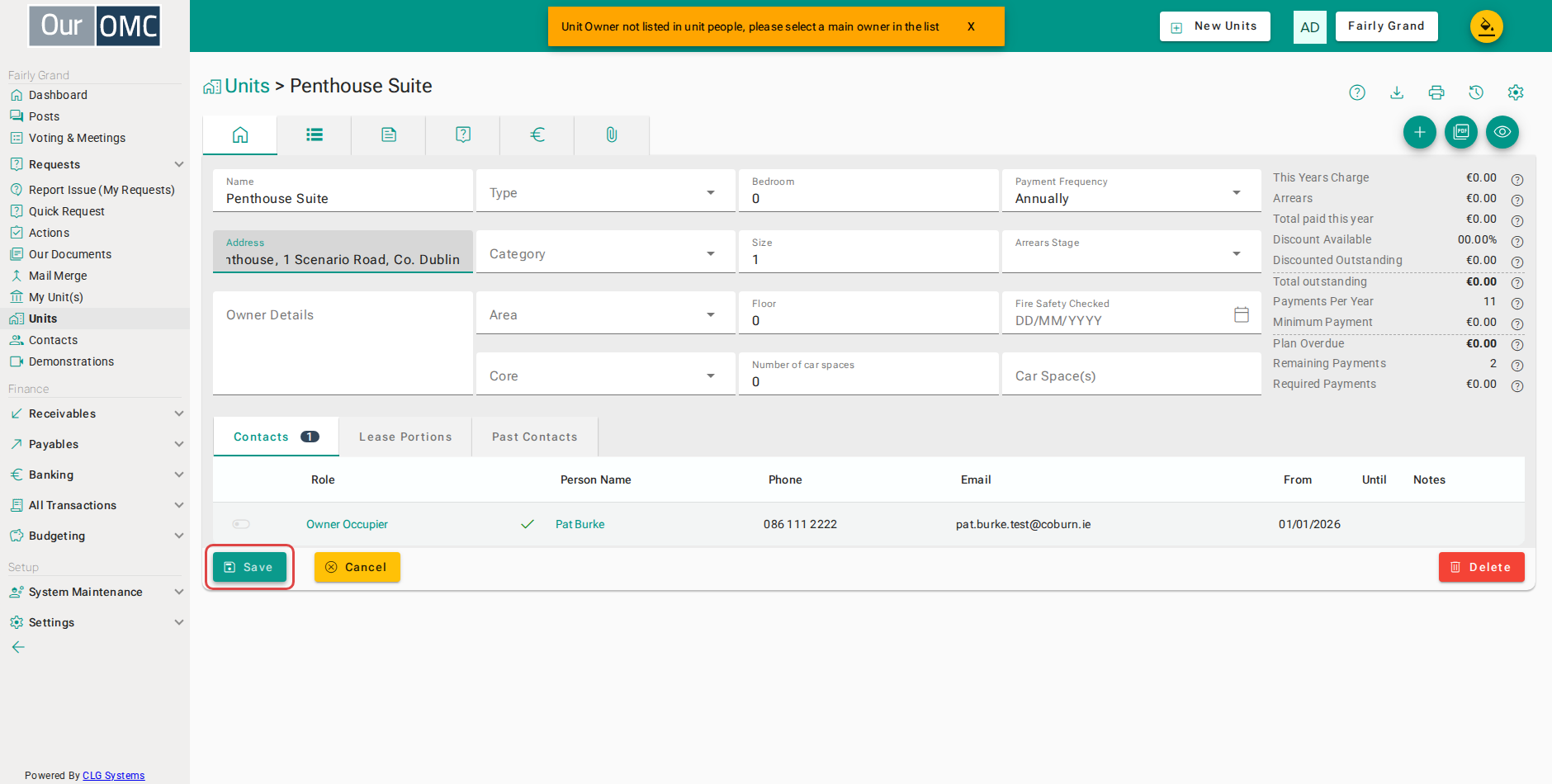This screenshot has height=784, width=1552.
Task: Click the green eye view button
Action: tap(1502, 132)
